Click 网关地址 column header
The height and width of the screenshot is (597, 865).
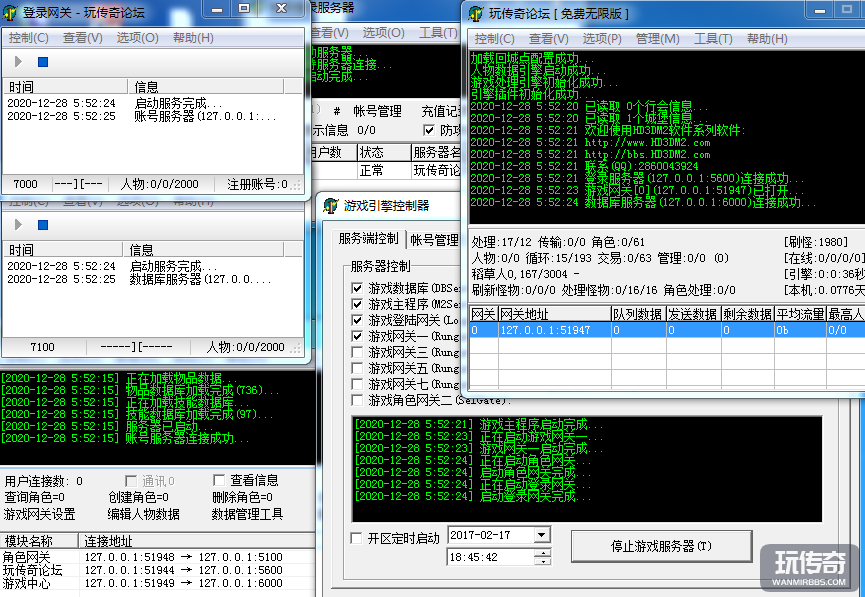[555, 314]
